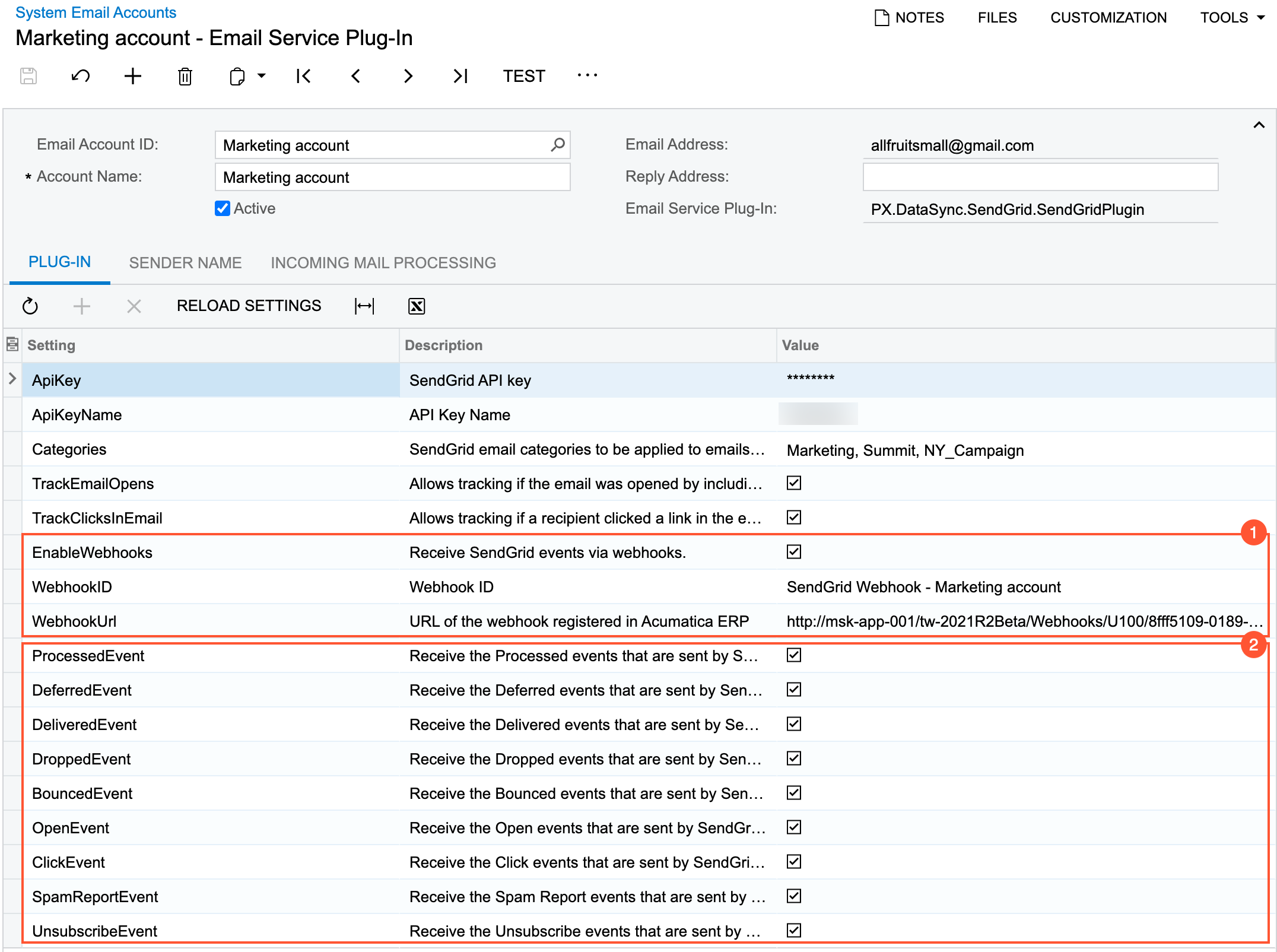This screenshot has height=952, width=1277.
Task: Go to next record arrow
Action: pos(408,76)
